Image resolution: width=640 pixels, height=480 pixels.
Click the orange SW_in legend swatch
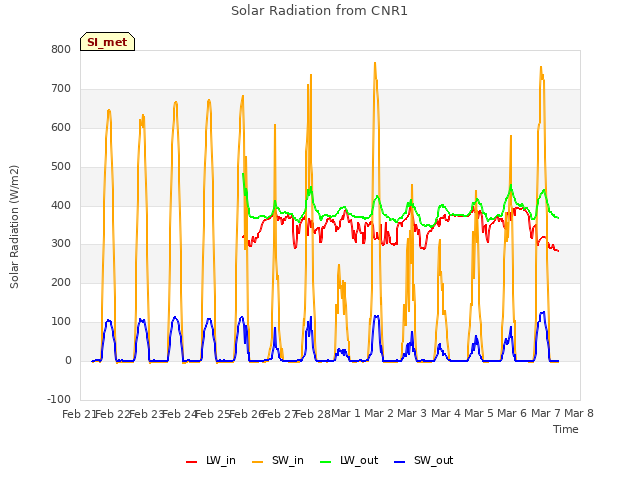[x=258, y=462]
